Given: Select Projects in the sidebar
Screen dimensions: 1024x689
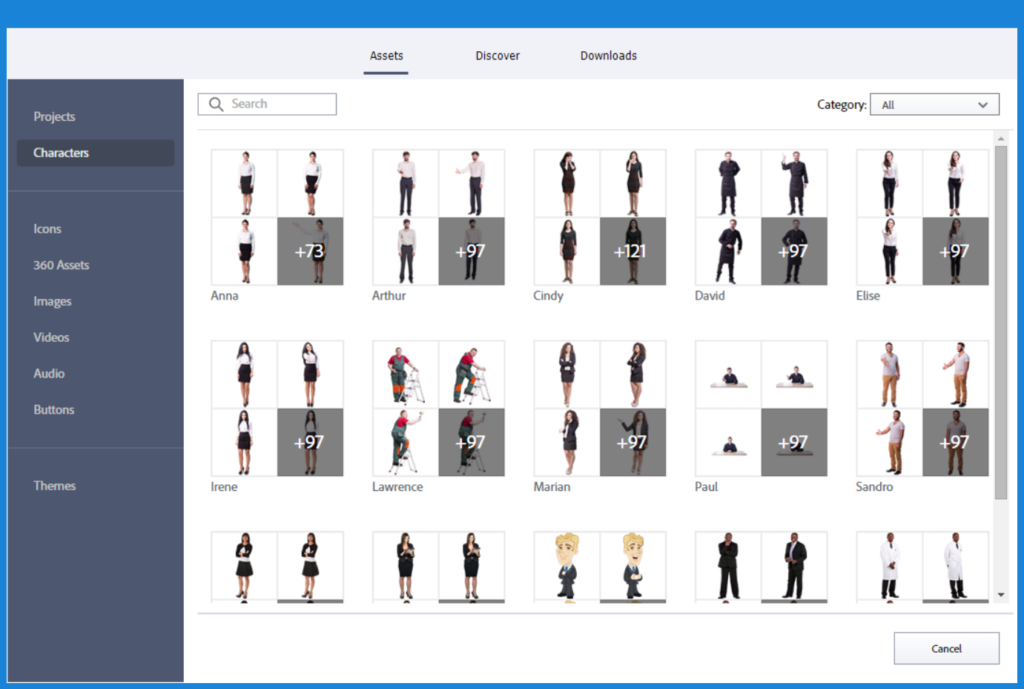Looking at the screenshot, I should coord(54,117).
